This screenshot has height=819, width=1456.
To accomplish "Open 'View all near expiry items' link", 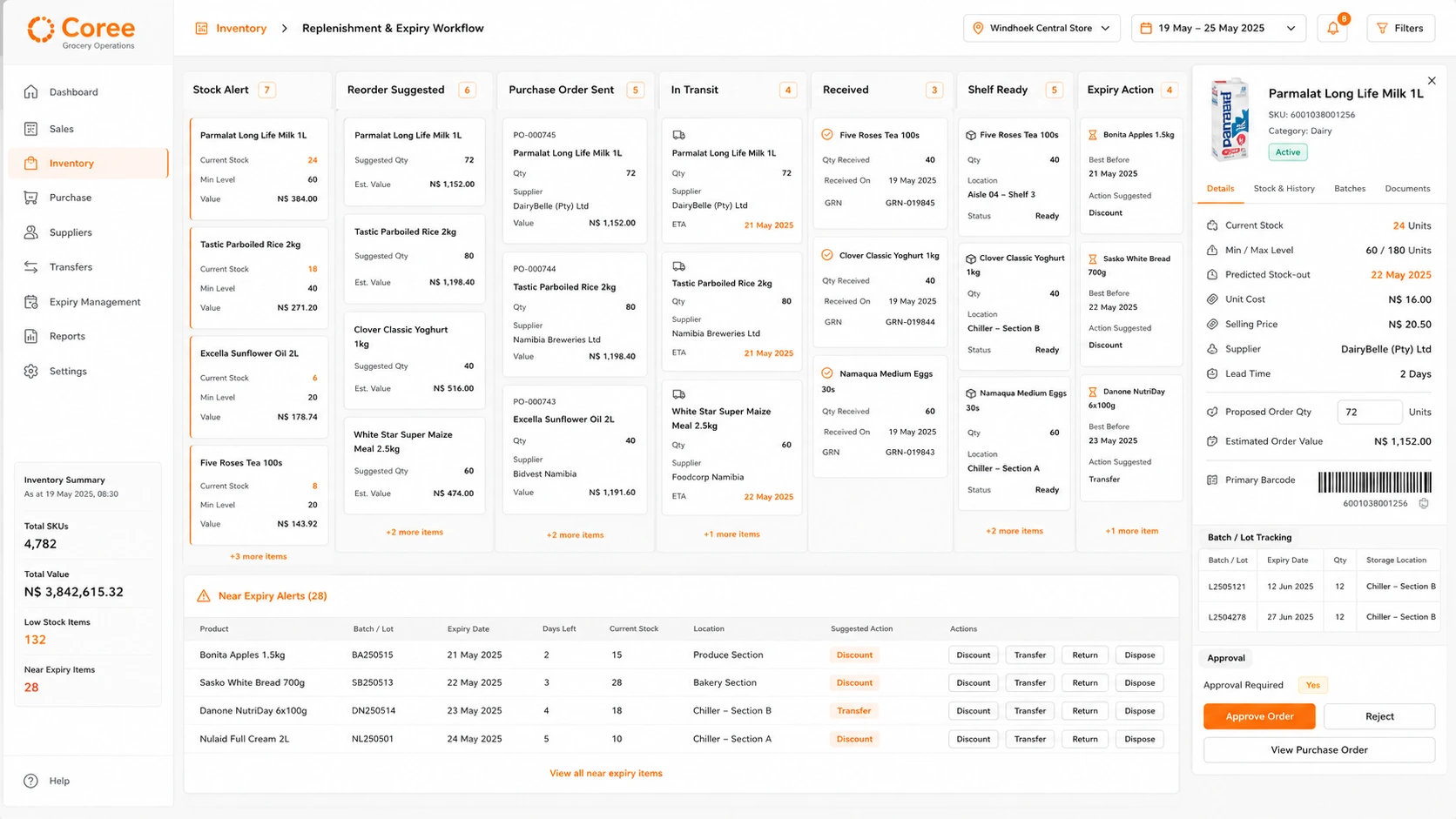I will [x=606, y=773].
